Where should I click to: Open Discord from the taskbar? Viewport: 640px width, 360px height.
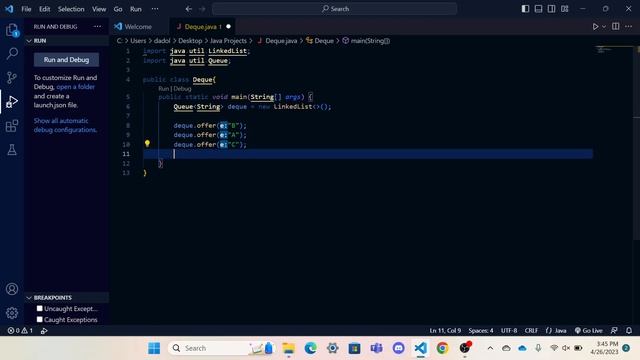398,348
